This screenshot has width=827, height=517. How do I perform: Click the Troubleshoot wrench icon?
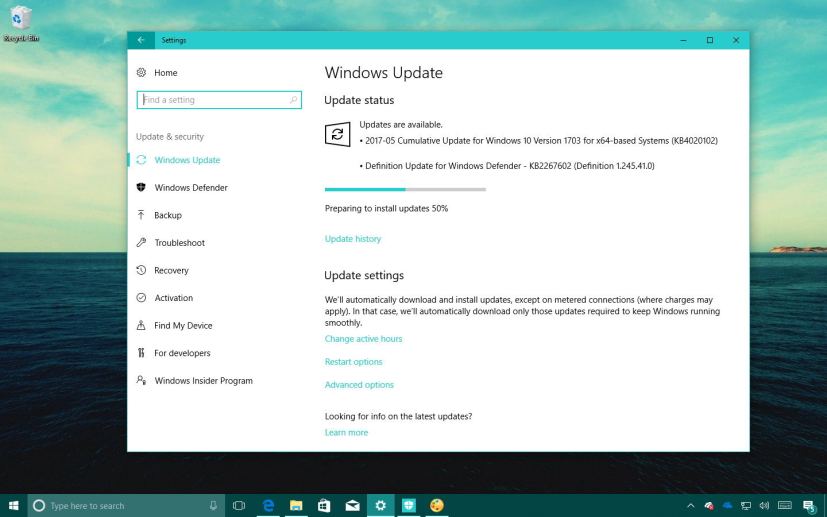click(141, 242)
